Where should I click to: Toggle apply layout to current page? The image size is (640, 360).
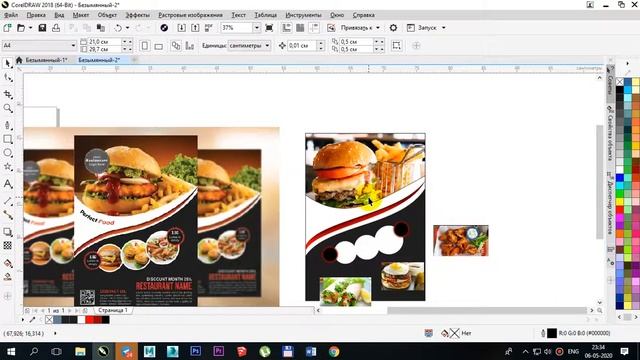click(189, 46)
